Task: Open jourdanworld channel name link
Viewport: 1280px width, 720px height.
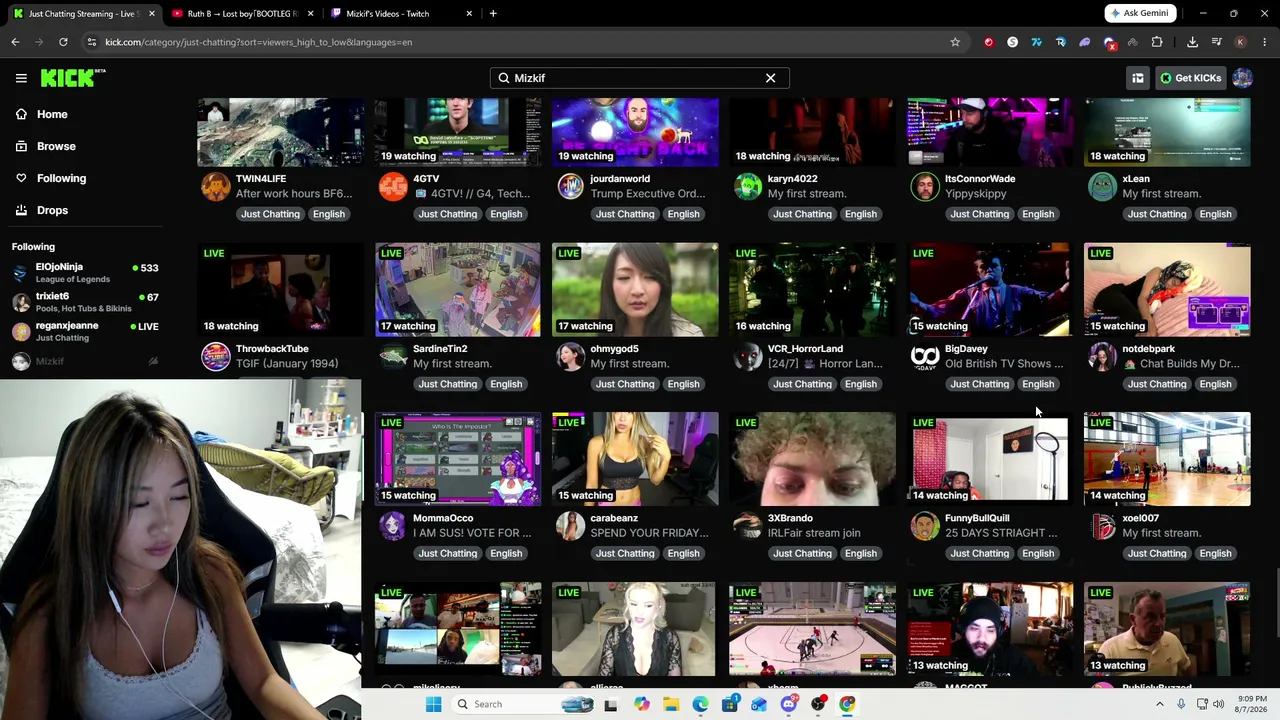Action: pyautogui.click(x=620, y=179)
